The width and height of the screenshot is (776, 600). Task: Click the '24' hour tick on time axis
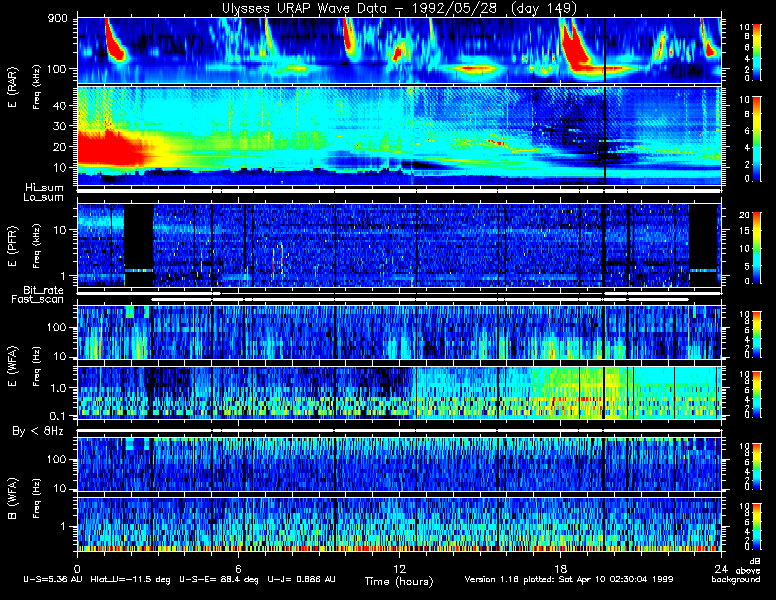(x=721, y=568)
